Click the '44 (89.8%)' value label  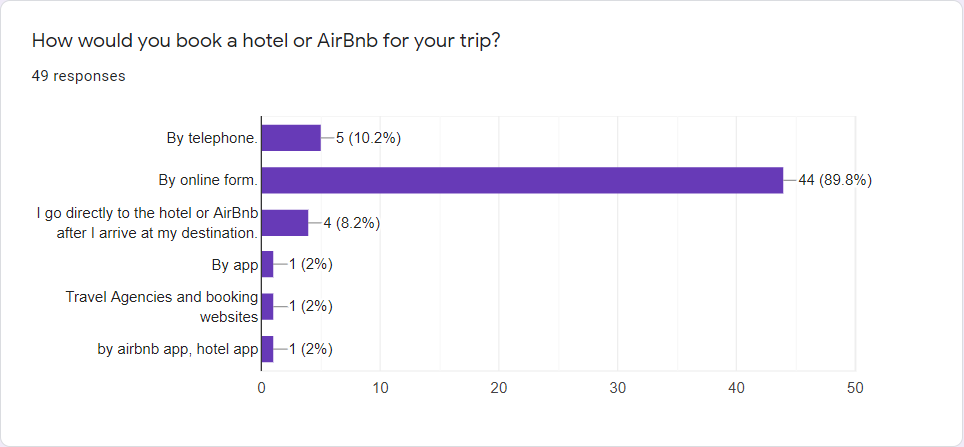tap(835, 180)
